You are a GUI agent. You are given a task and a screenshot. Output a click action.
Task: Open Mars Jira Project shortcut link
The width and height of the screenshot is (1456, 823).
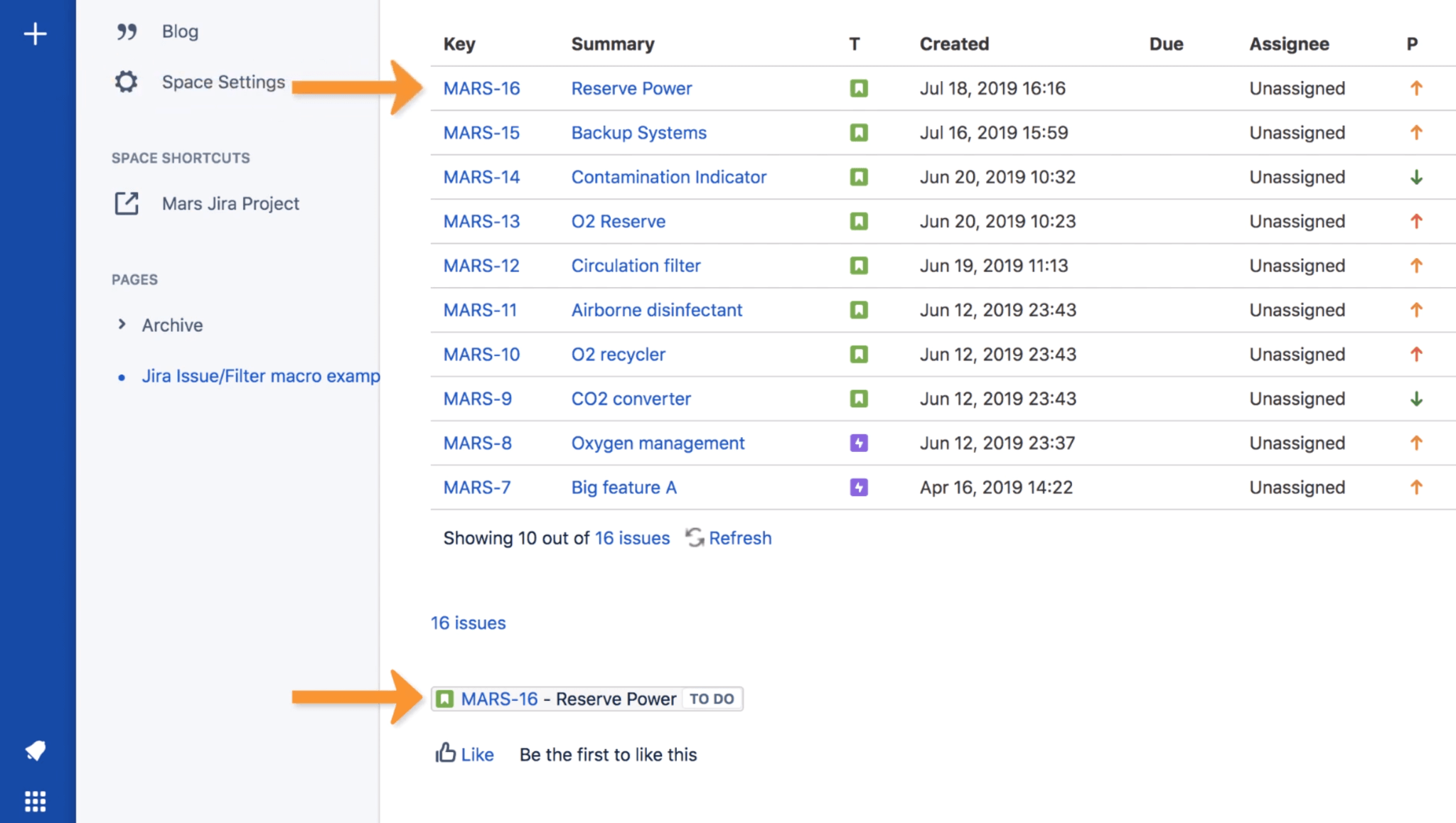pyautogui.click(x=230, y=204)
